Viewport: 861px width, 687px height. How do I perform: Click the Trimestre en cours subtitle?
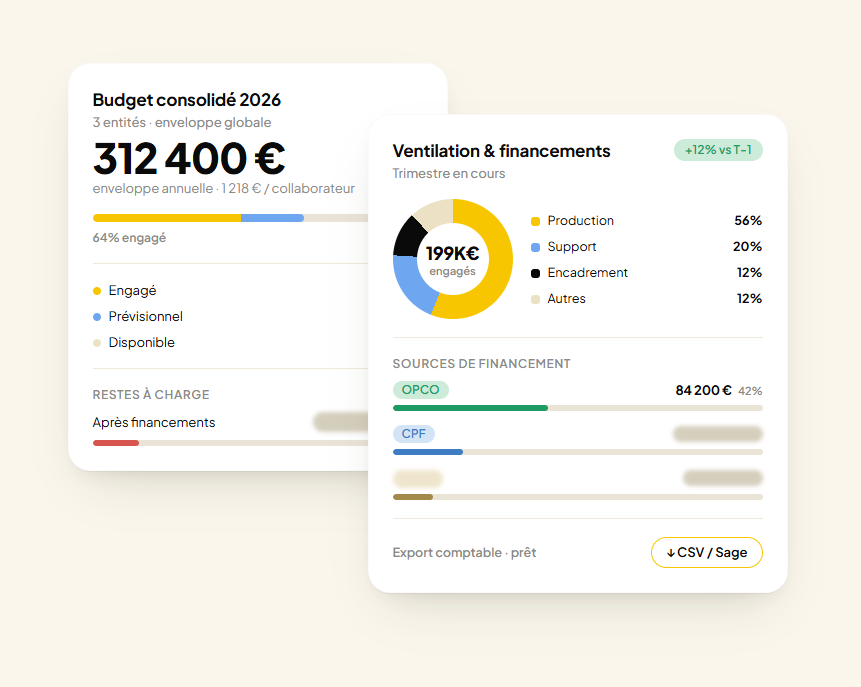tap(449, 174)
